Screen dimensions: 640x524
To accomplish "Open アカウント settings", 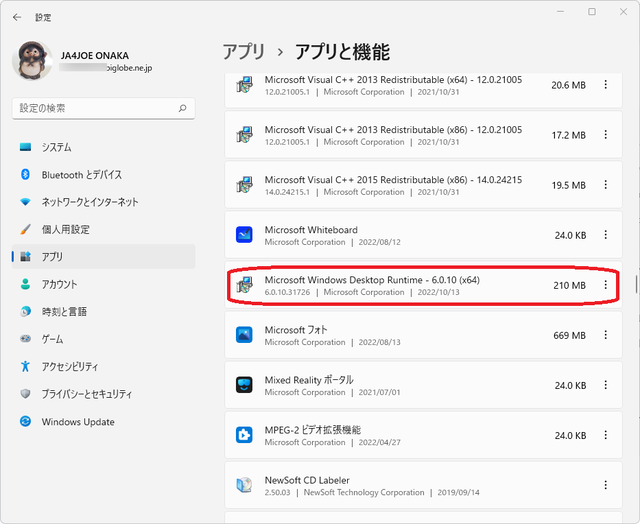I will tap(103, 284).
